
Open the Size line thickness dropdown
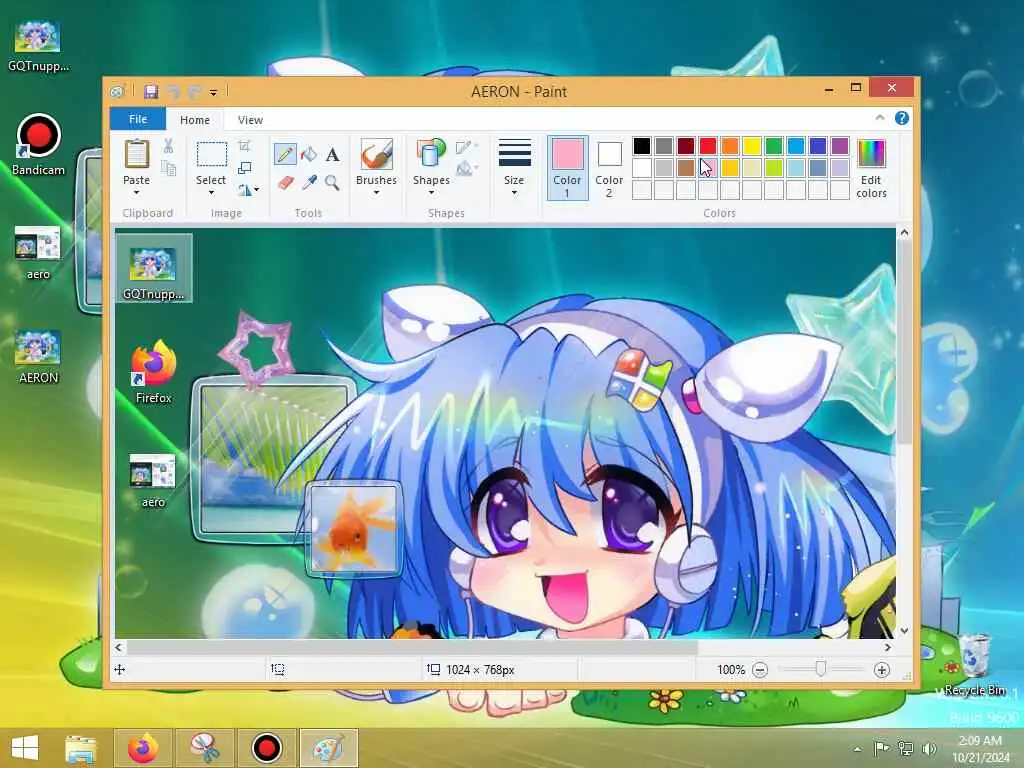tap(514, 167)
